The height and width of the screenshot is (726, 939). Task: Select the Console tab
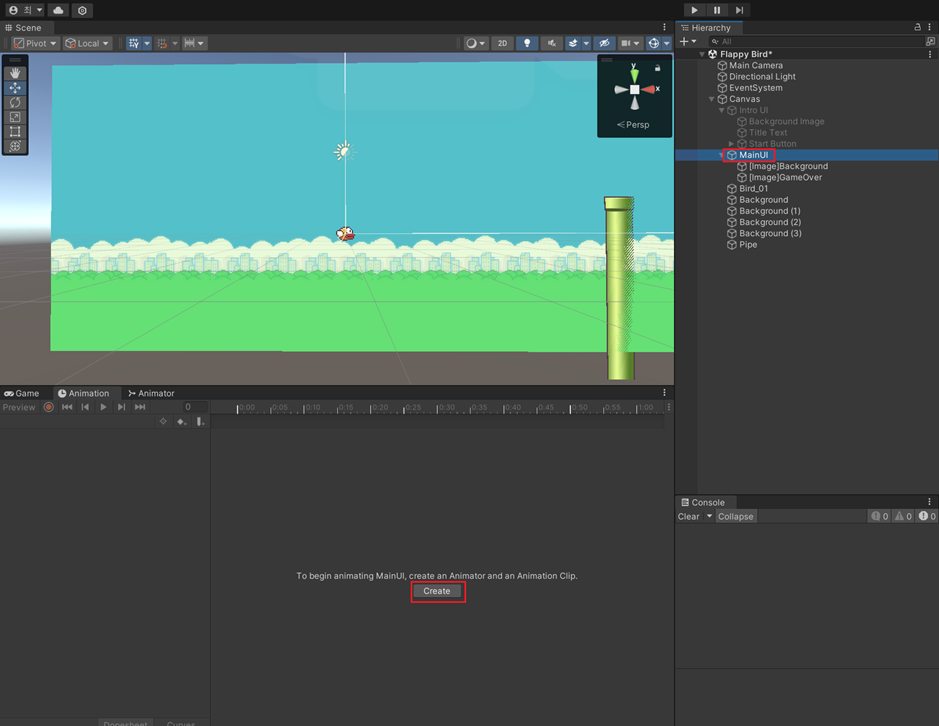[x=703, y=502]
